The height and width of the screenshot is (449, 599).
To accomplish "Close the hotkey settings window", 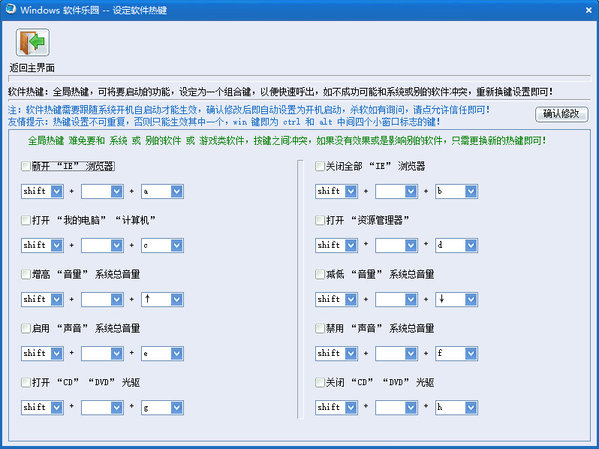I will click(x=589, y=10).
